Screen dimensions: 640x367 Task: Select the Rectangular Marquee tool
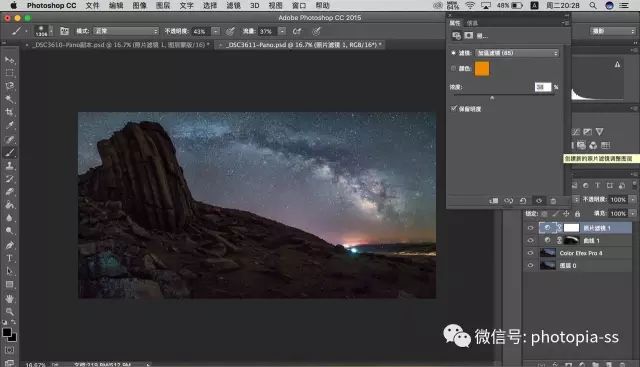coord(9,73)
